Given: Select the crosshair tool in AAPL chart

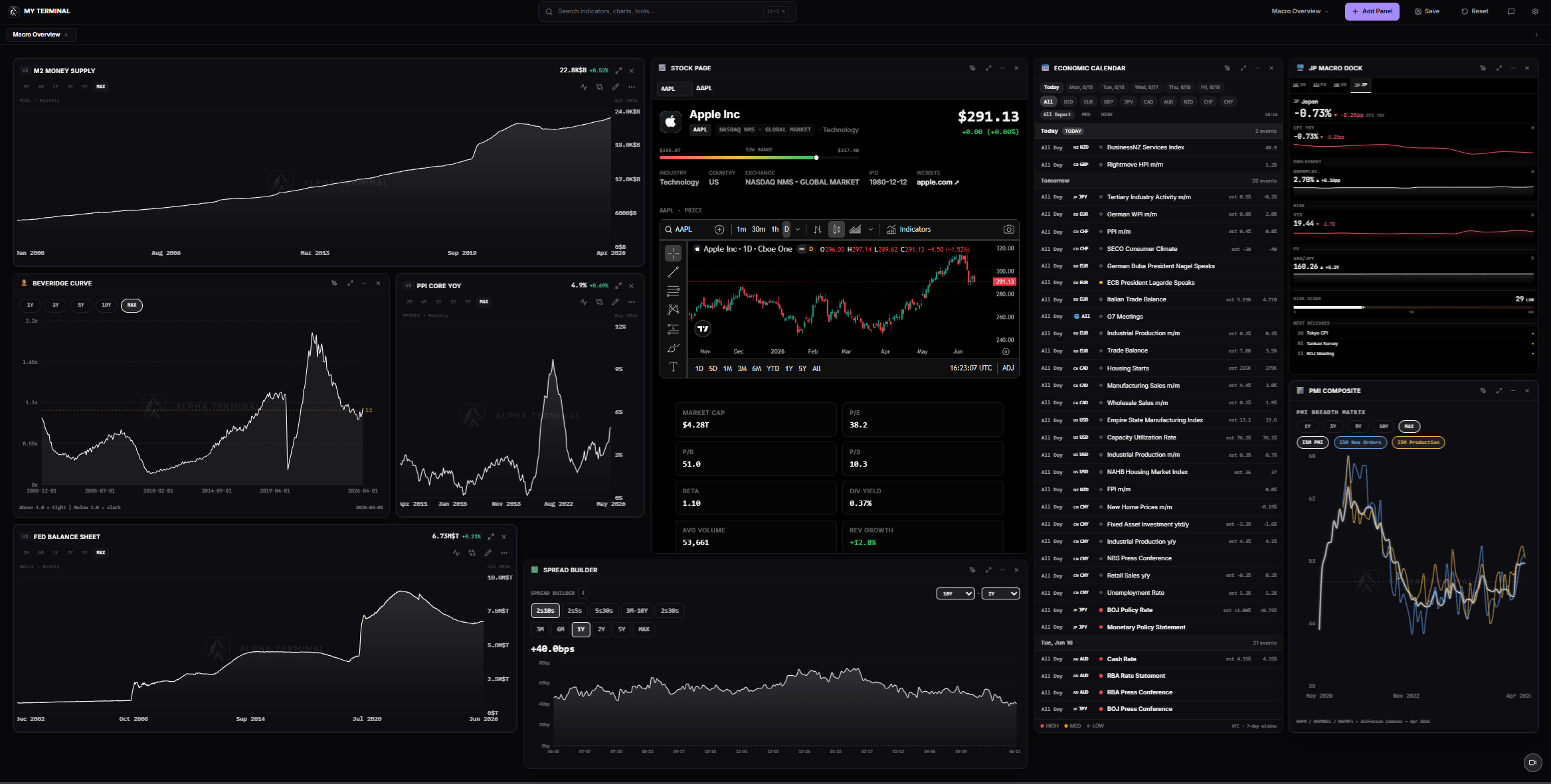Looking at the screenshot, I should point(673,253).
